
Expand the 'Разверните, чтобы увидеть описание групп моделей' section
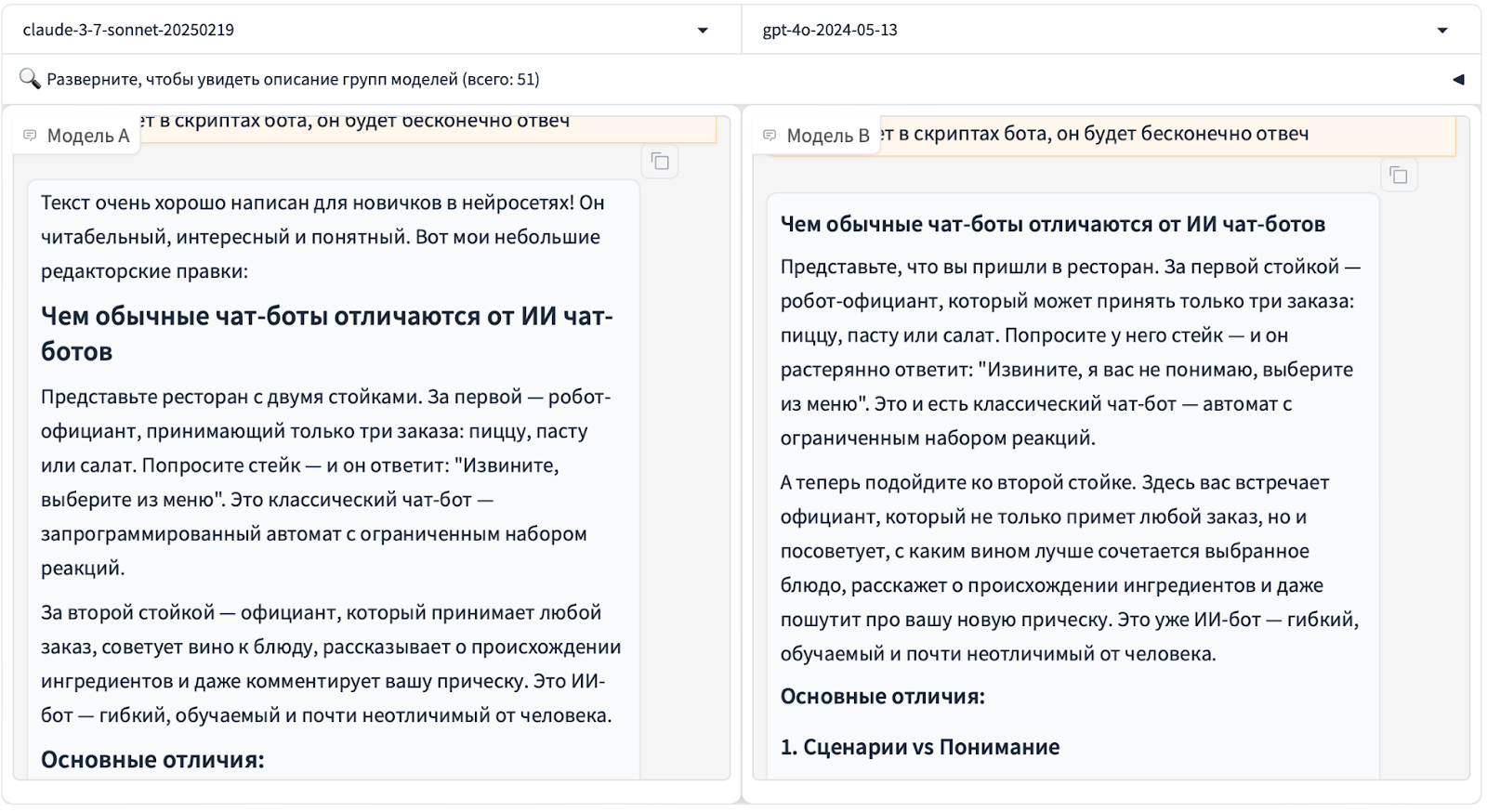(293, 79)
